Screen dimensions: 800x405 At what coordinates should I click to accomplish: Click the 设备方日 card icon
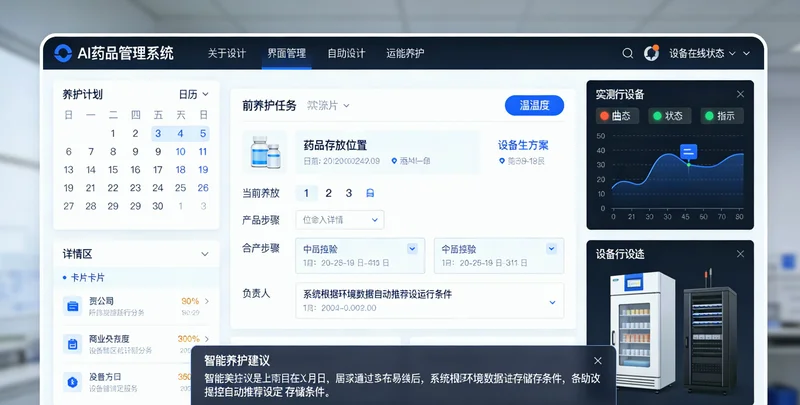pos(73,382)
